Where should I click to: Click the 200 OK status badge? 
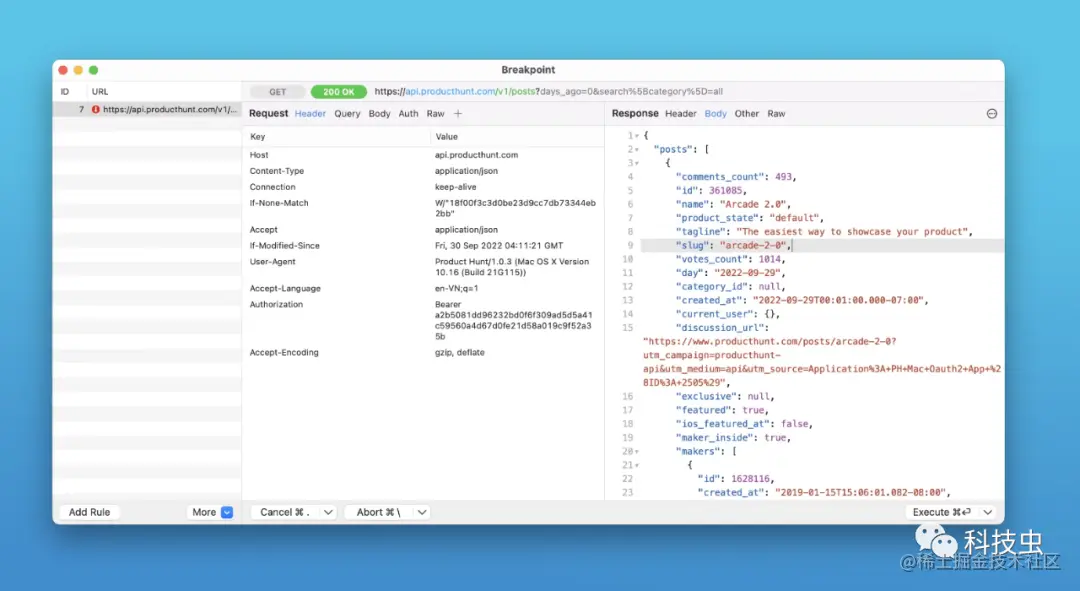click(339, 92)
